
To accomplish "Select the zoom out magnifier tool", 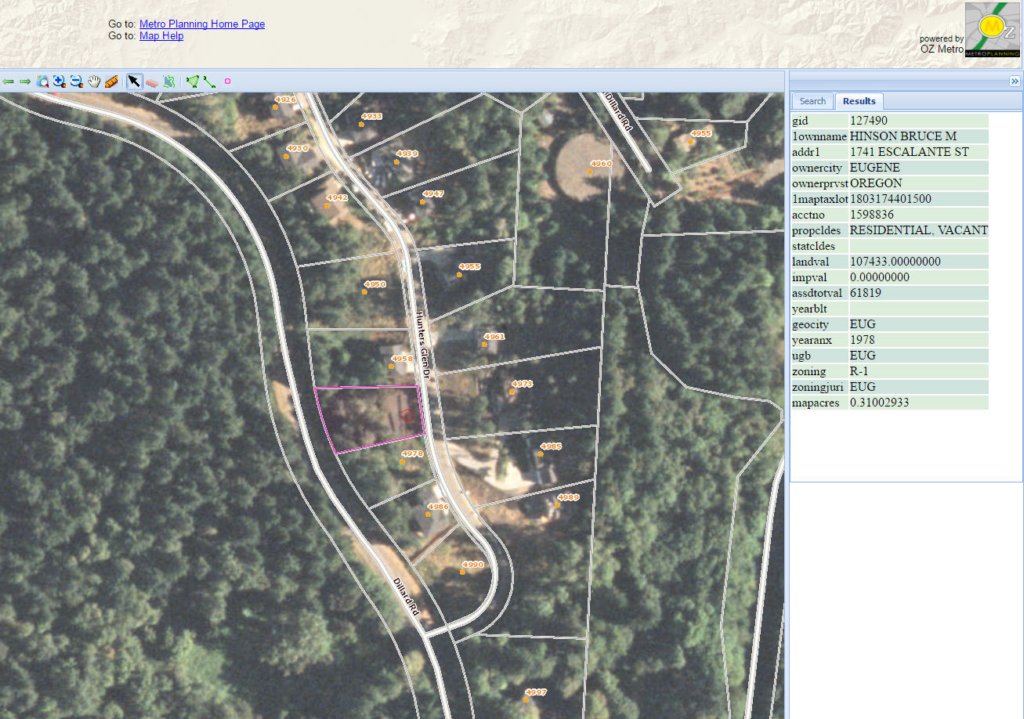I will tap(76, 81).
